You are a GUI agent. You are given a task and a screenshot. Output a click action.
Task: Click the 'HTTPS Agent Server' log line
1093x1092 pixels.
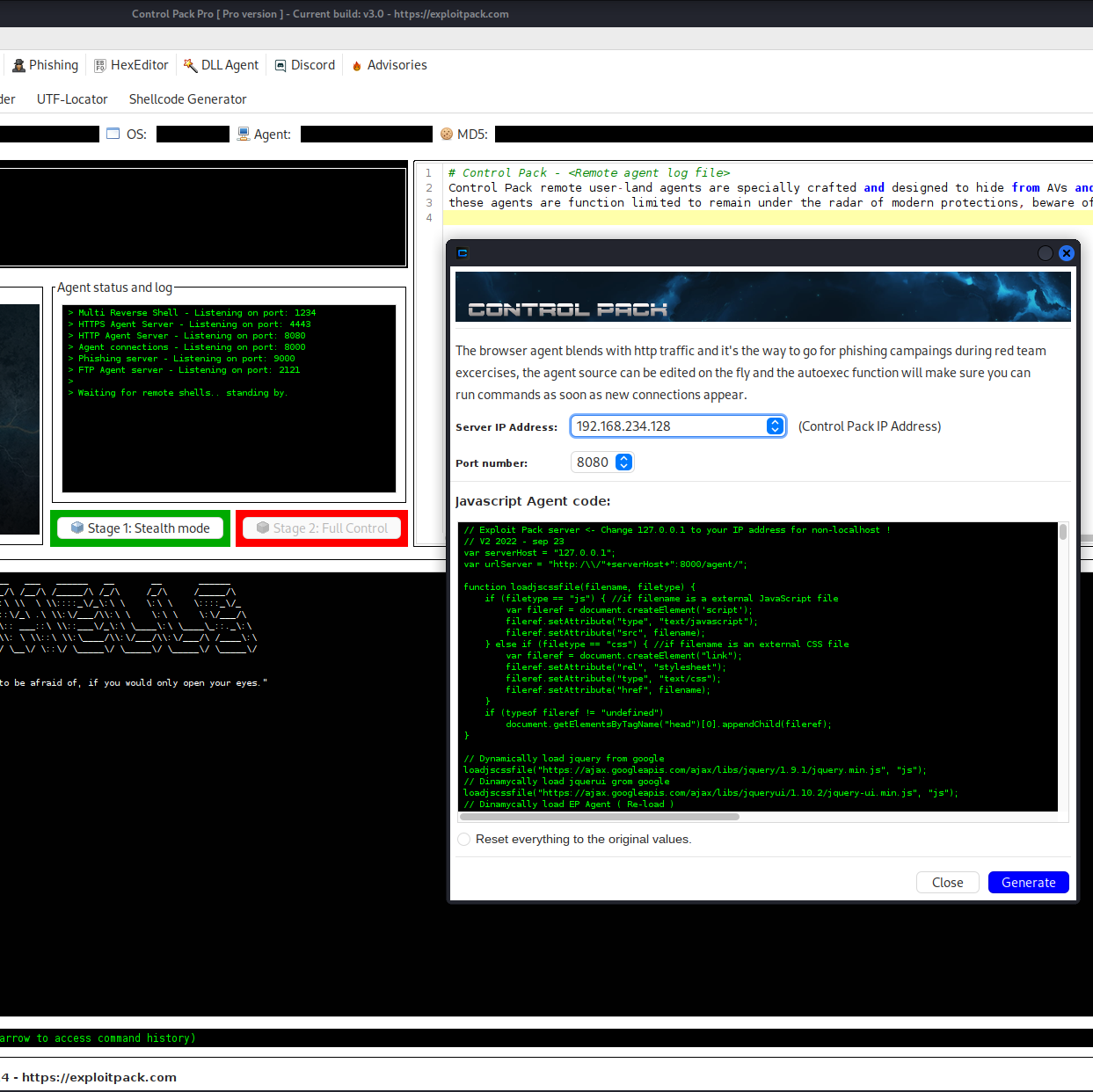(x=189, y=324)
